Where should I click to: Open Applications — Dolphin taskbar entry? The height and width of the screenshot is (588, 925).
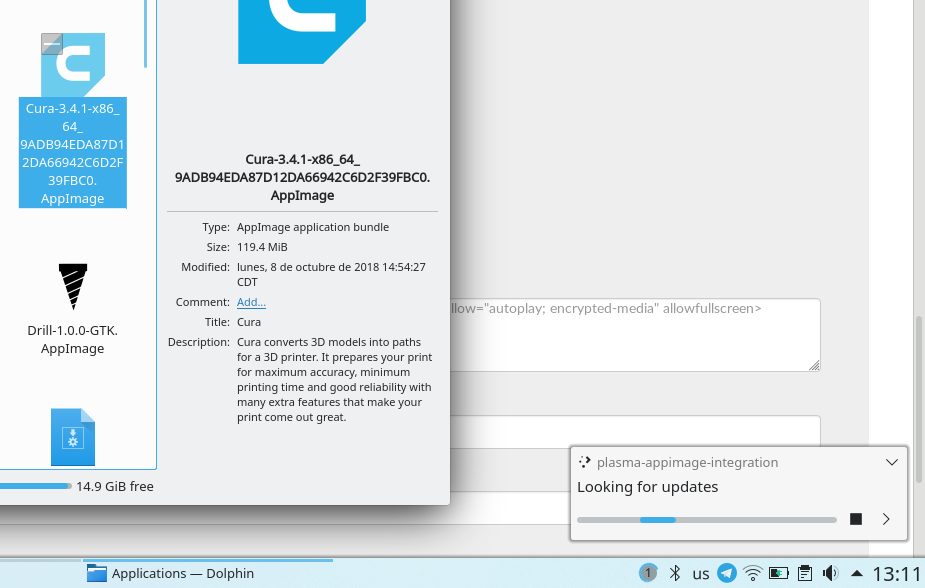pos(208,573)
